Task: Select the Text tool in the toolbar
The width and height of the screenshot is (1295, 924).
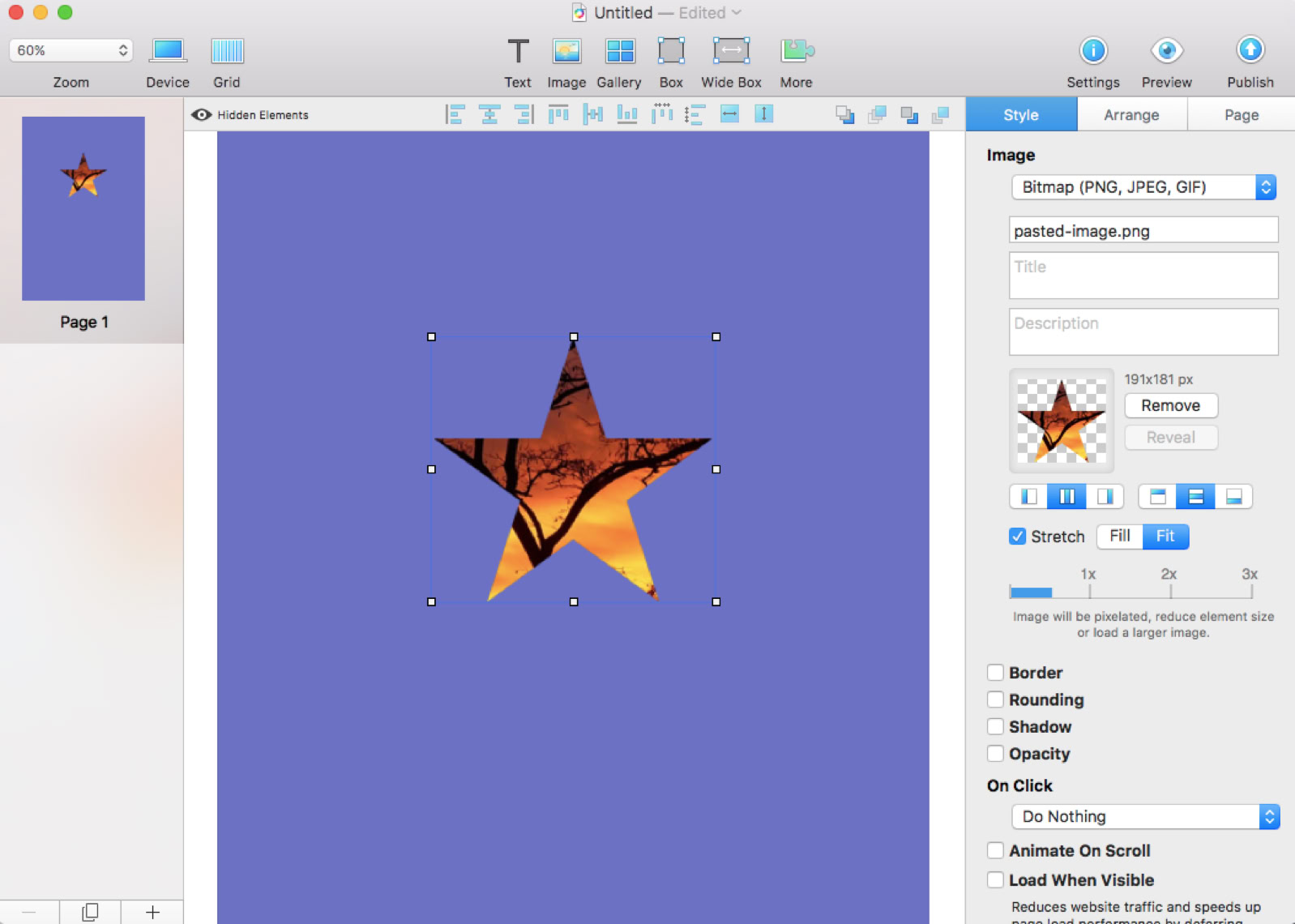Action: 517,51
